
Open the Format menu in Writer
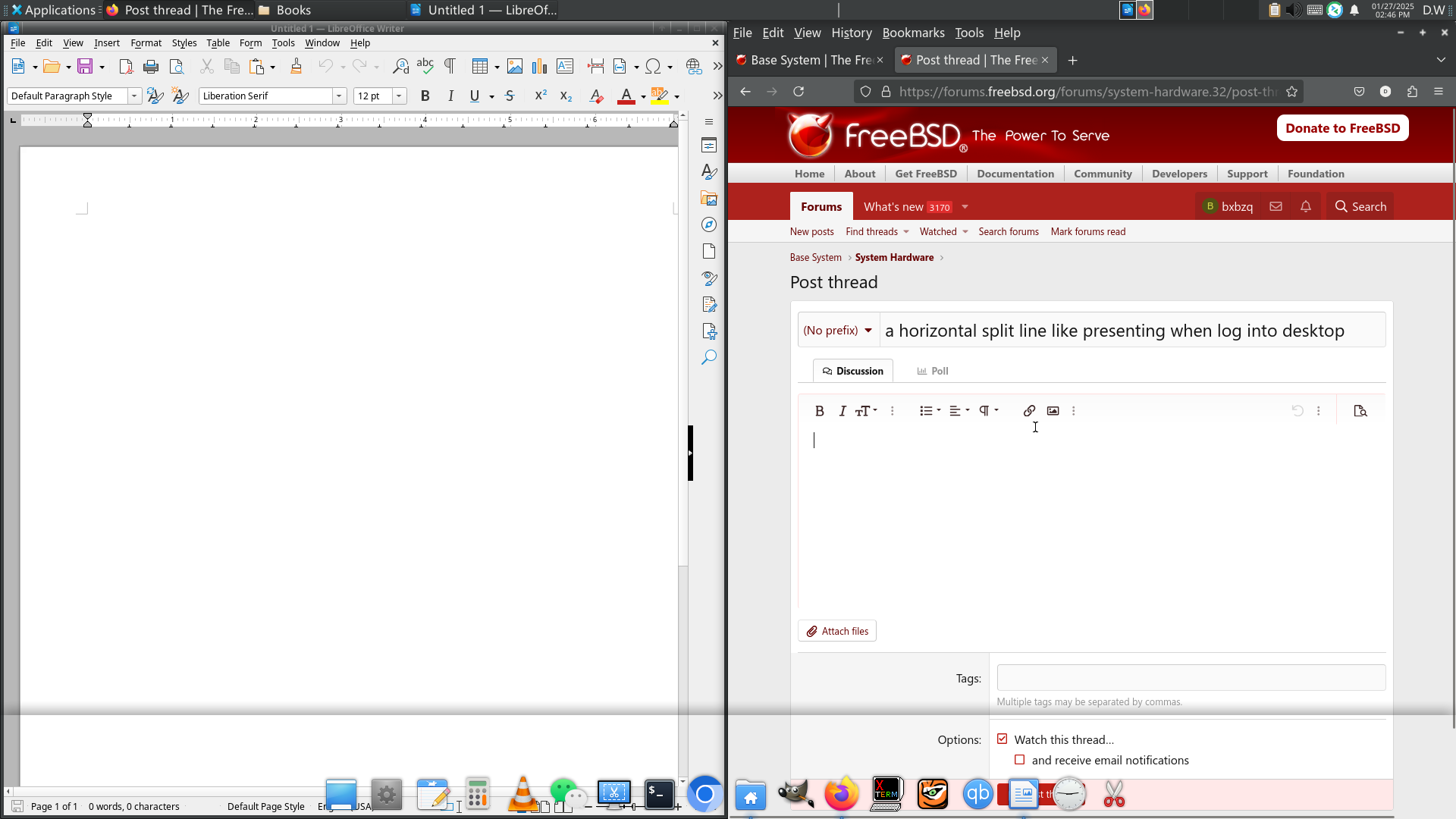(146, 43)
